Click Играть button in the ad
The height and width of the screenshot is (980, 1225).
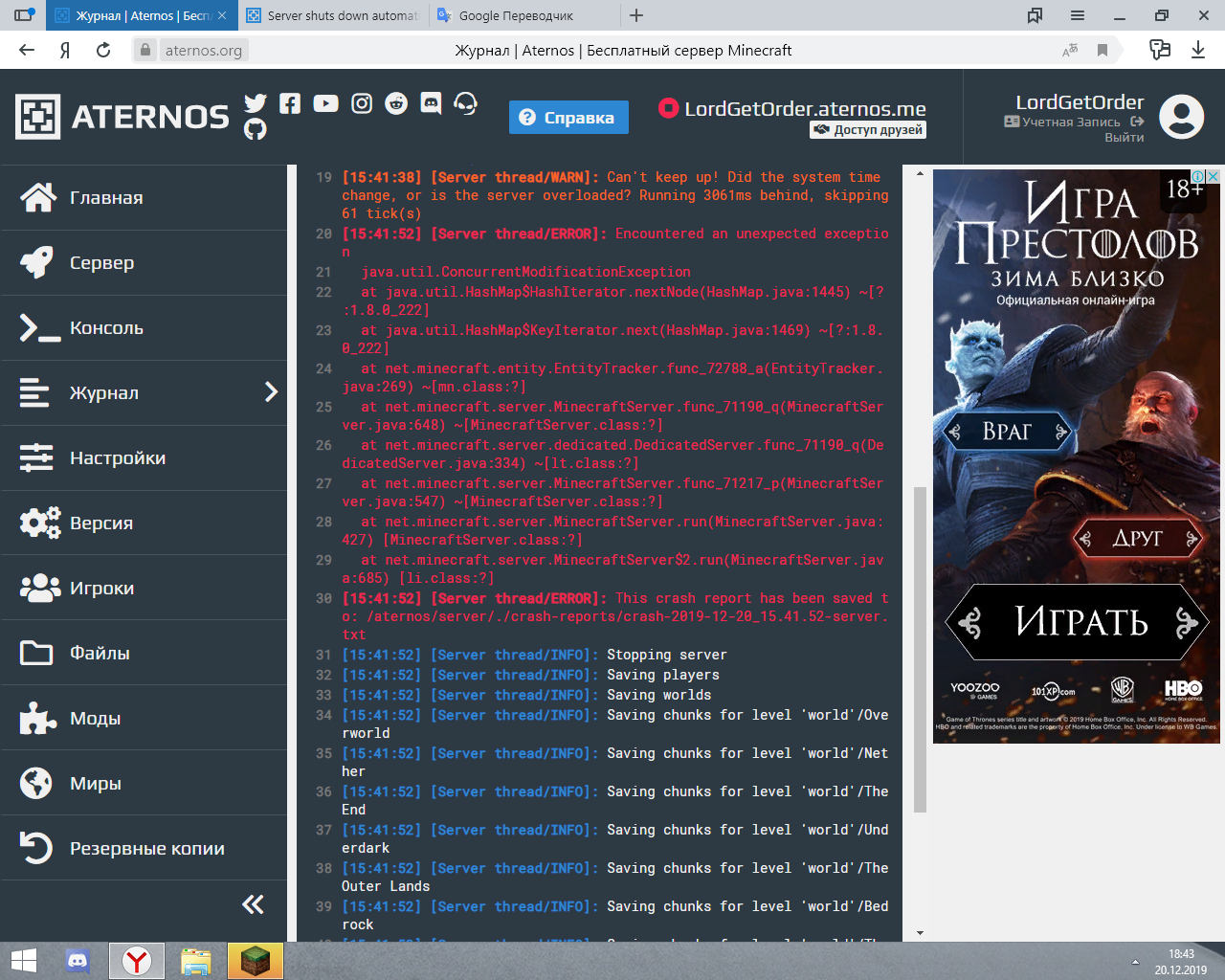tap(1078, 622)
